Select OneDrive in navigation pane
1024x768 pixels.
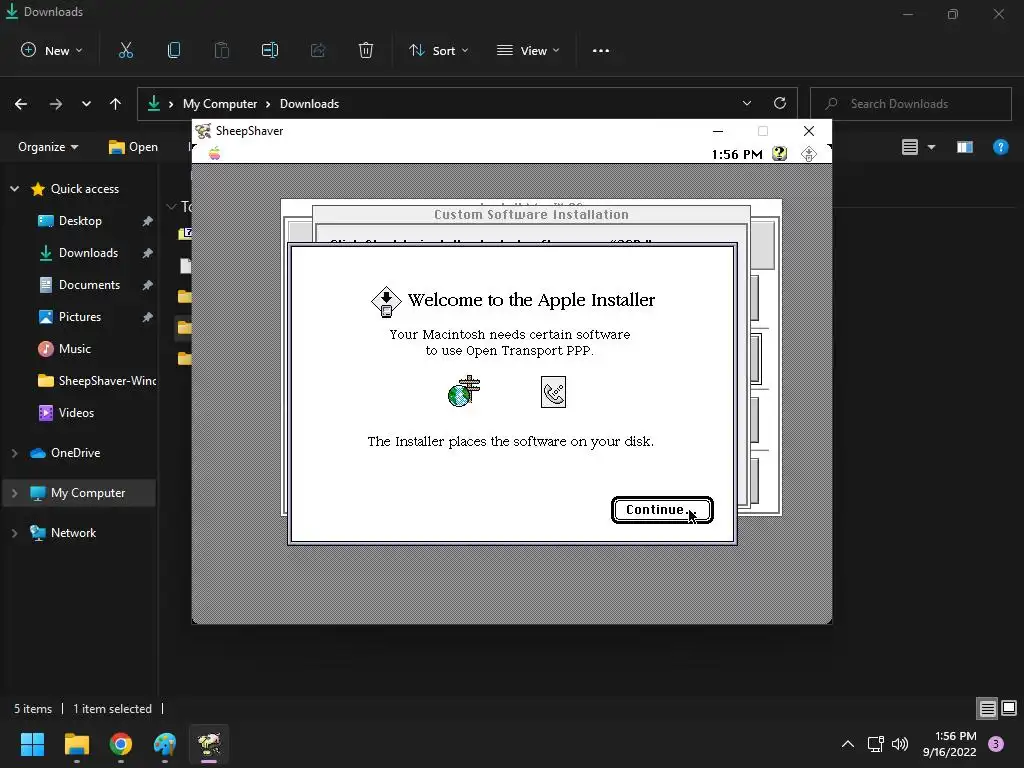coord(75,453)
